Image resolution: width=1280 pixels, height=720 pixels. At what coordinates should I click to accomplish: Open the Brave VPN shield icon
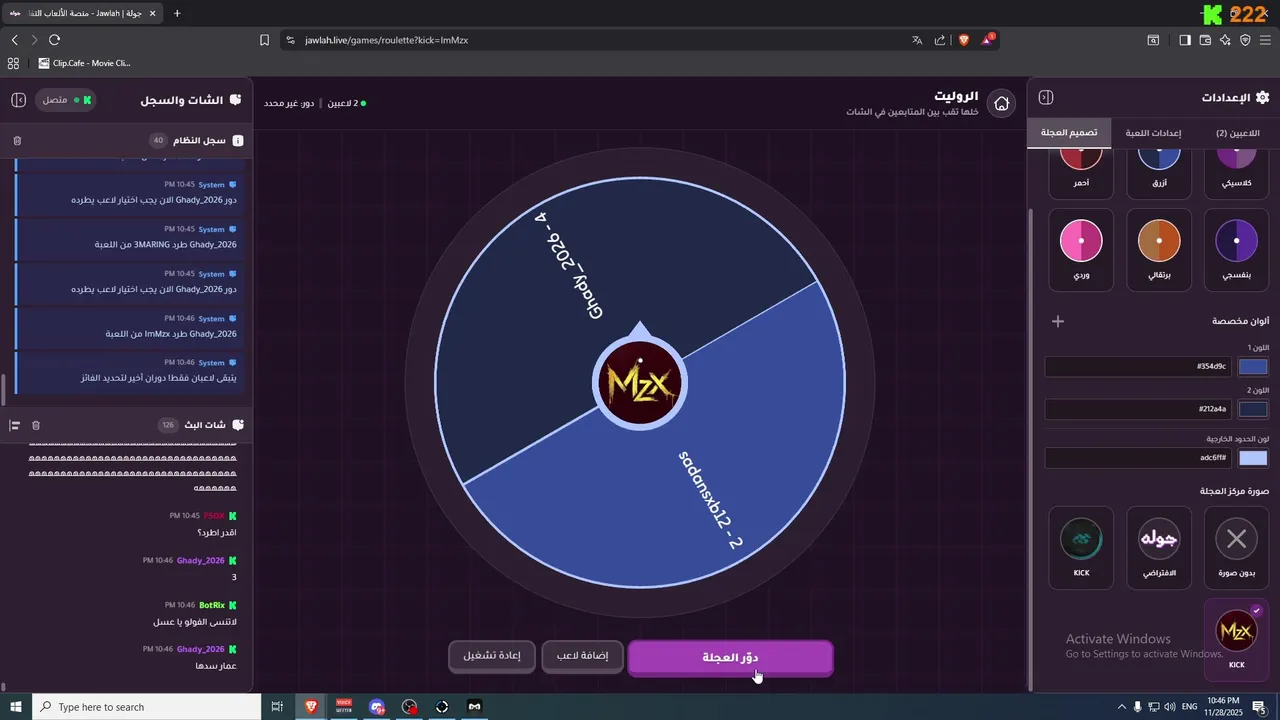[x=1245, y=40]
